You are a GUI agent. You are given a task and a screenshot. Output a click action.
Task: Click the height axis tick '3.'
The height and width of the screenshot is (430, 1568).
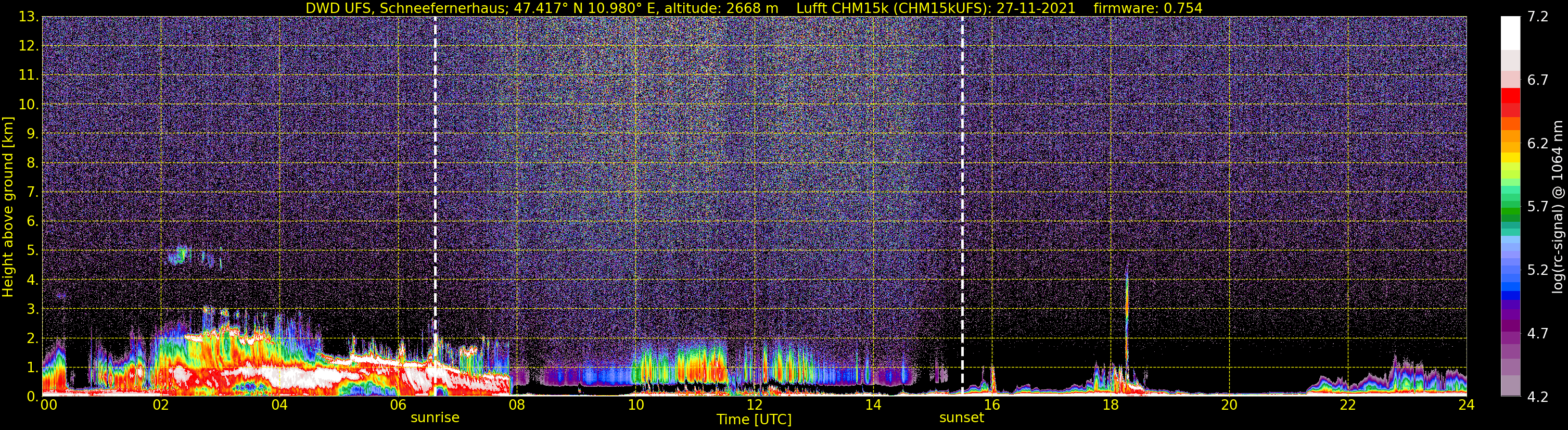pos(32,309)
